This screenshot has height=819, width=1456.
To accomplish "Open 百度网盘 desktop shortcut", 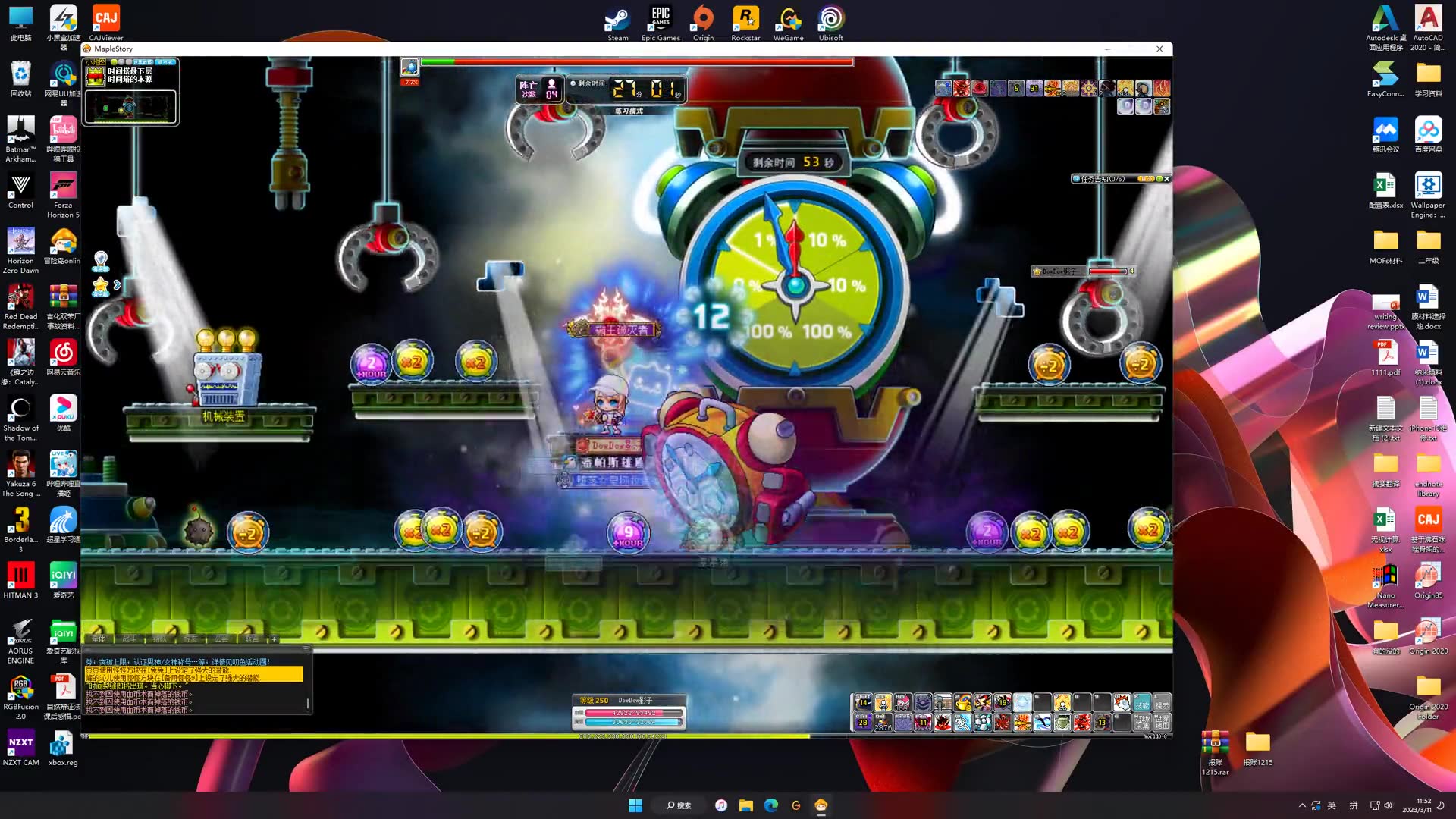I will click(x=1428, y=135).
